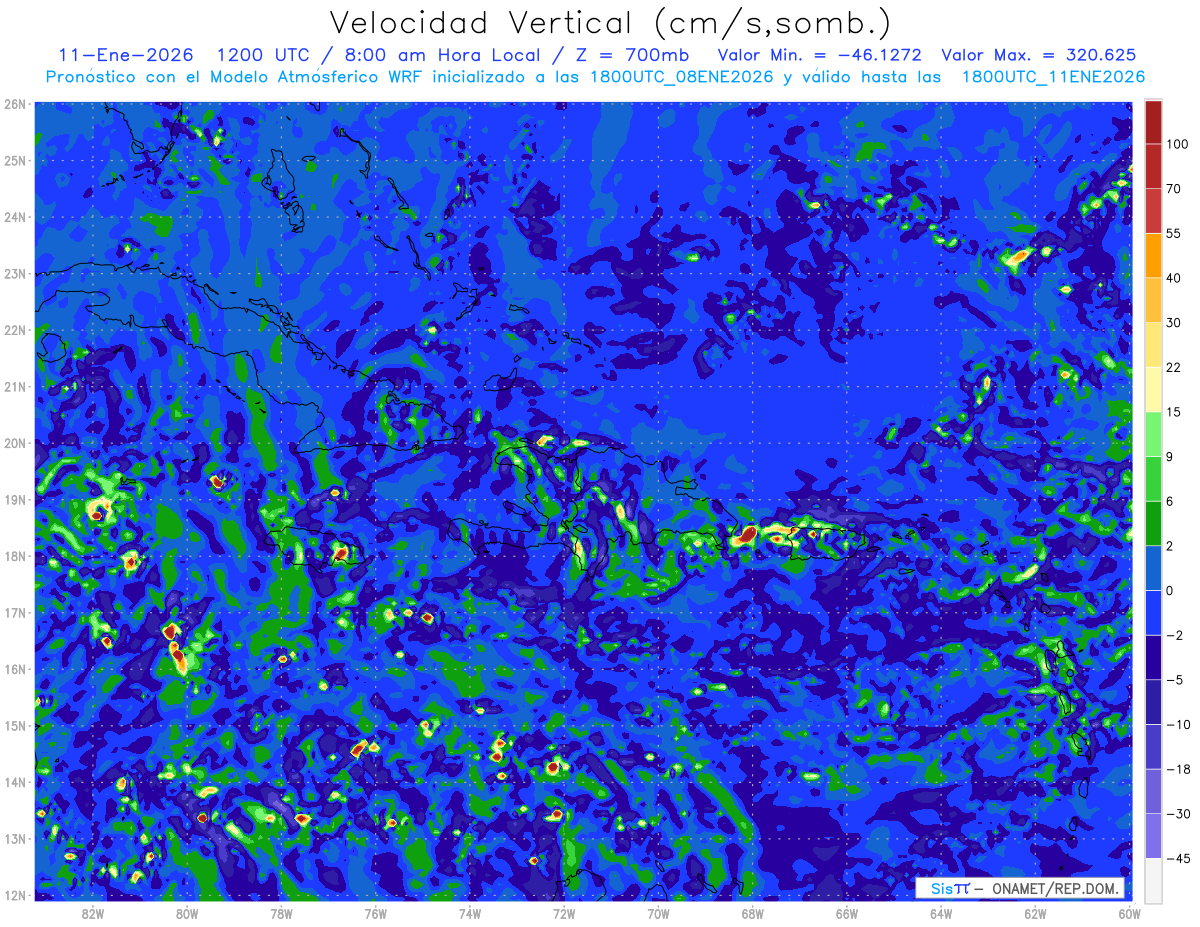The width and height of the screenshot is (1200, 927).
Task: Click the longitude label "78W"
Action: [x=281, y=915]
